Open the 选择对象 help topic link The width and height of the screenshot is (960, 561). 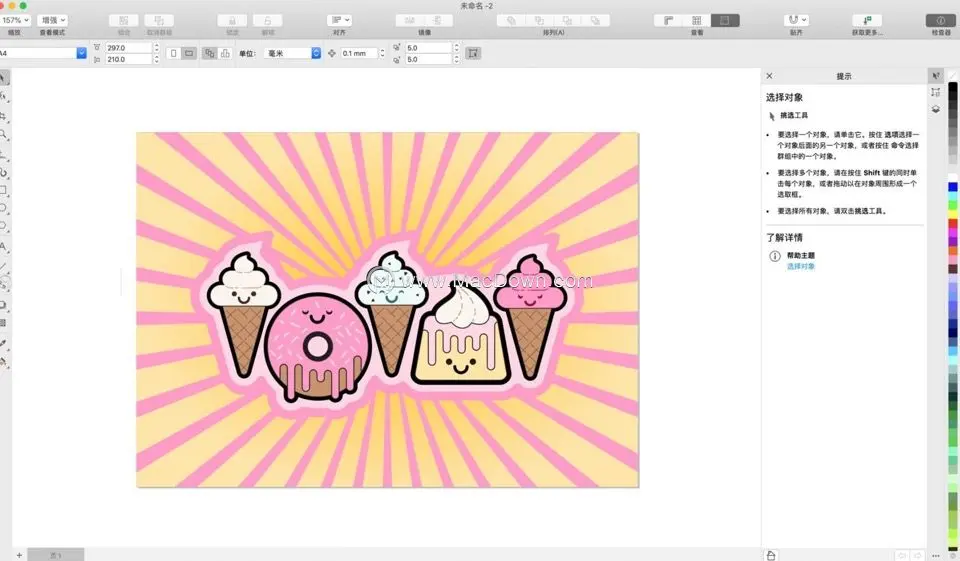click(800, 266)
